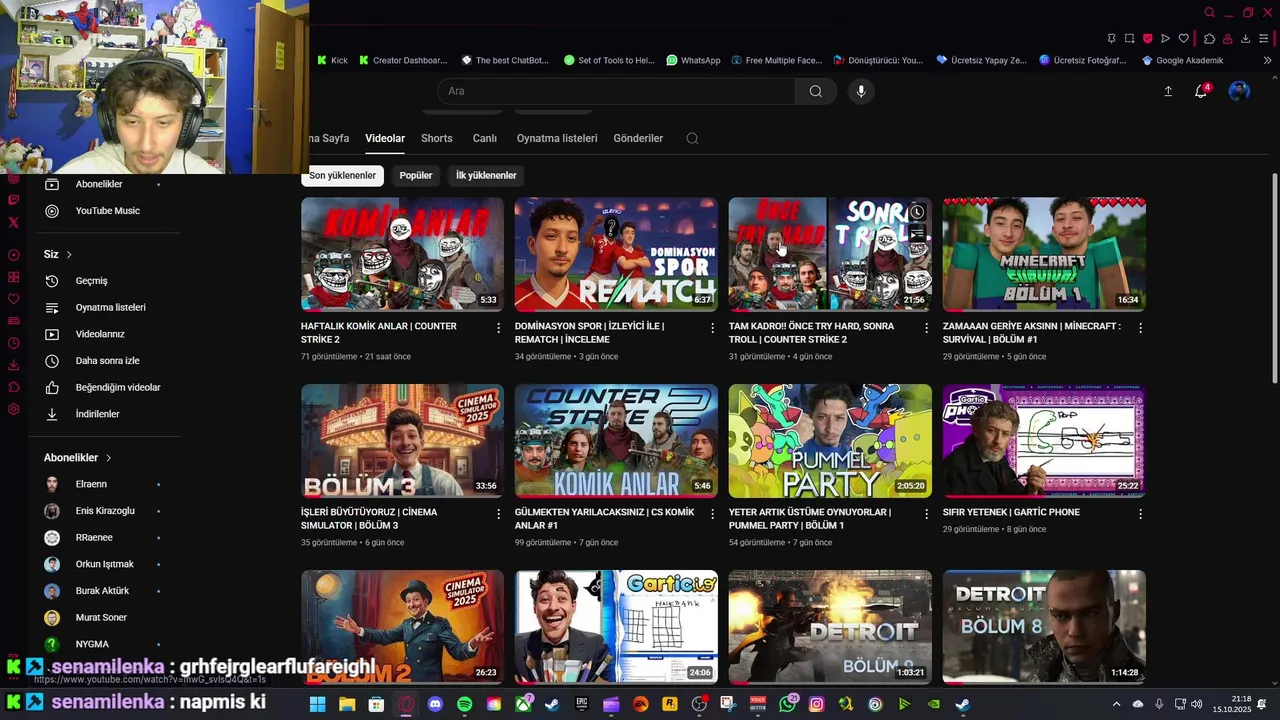Click the heart bookmark icon in address bar
The image size is (1280, 720).
1184,39
